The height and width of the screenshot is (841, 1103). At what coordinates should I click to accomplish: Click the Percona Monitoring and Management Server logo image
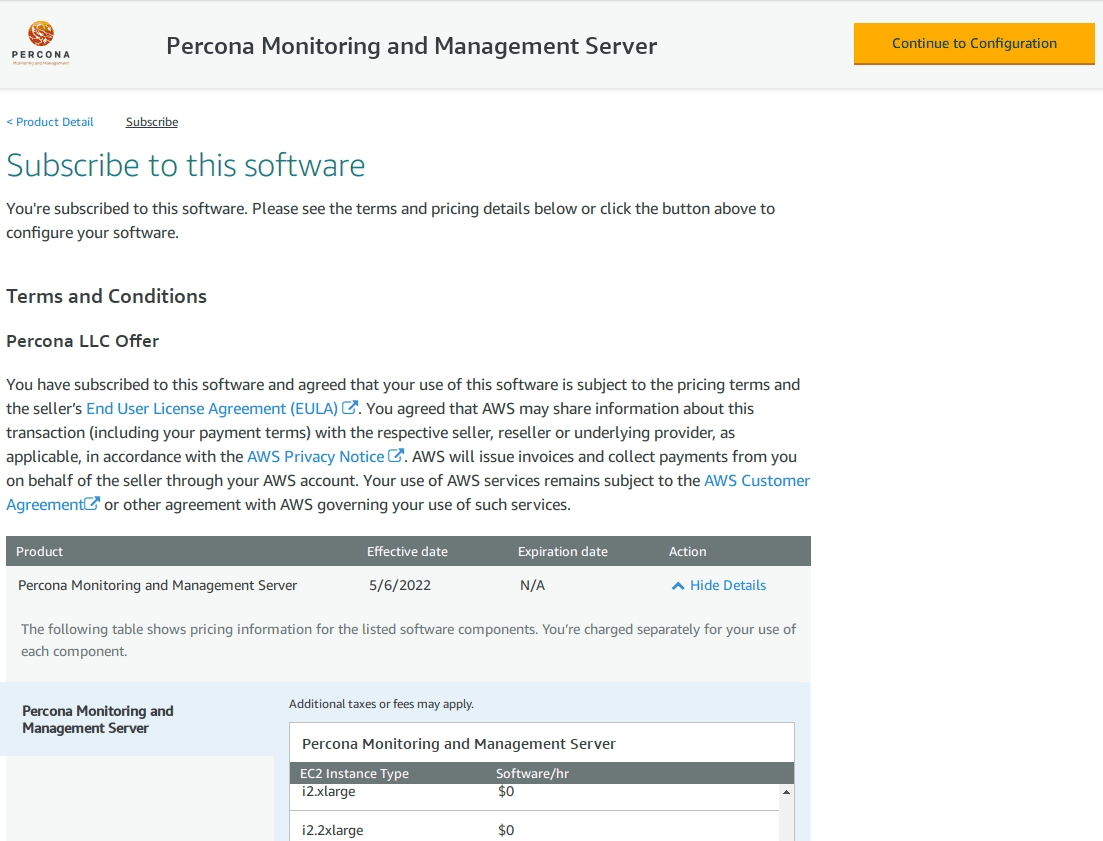(40, 42)
